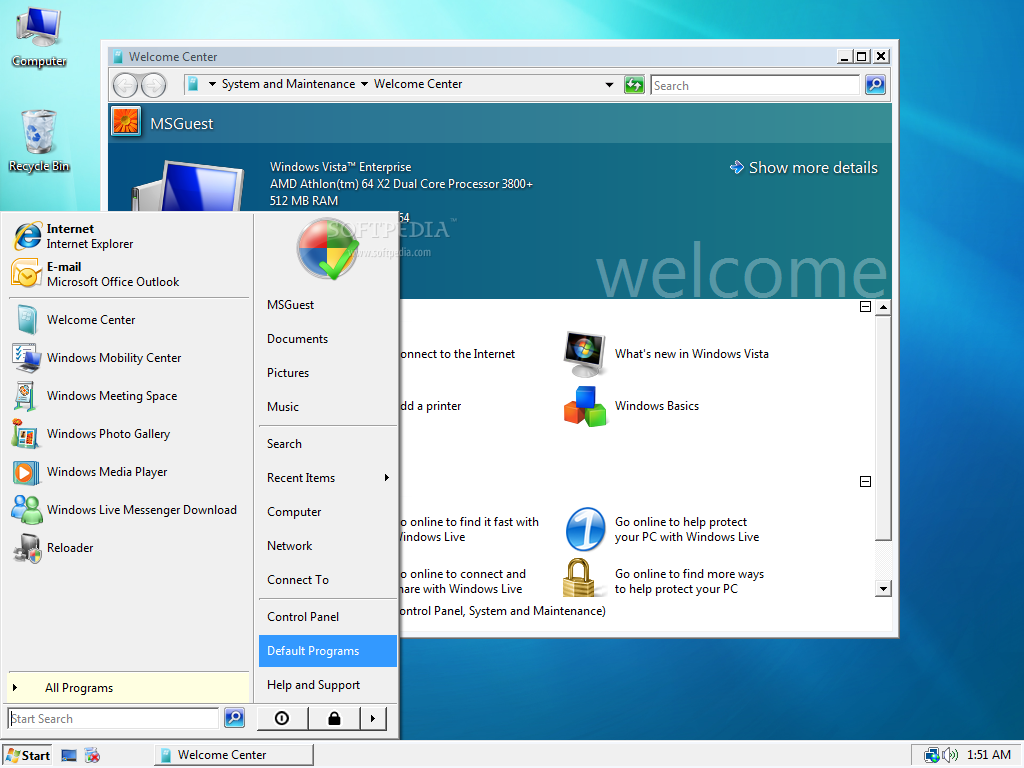Click the Back arrow in Welcome Center
Screen dimensions: 1024x768
point(125,85)
